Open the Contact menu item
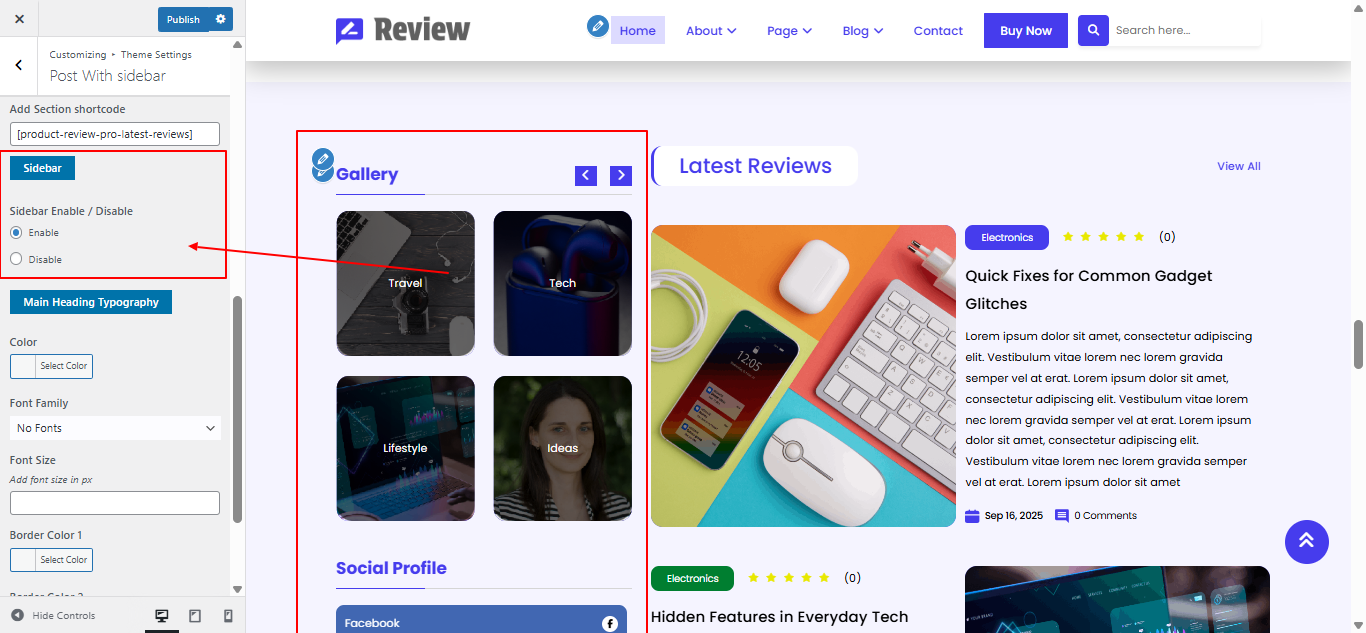The image size is (1366, 633). [938, 31]
